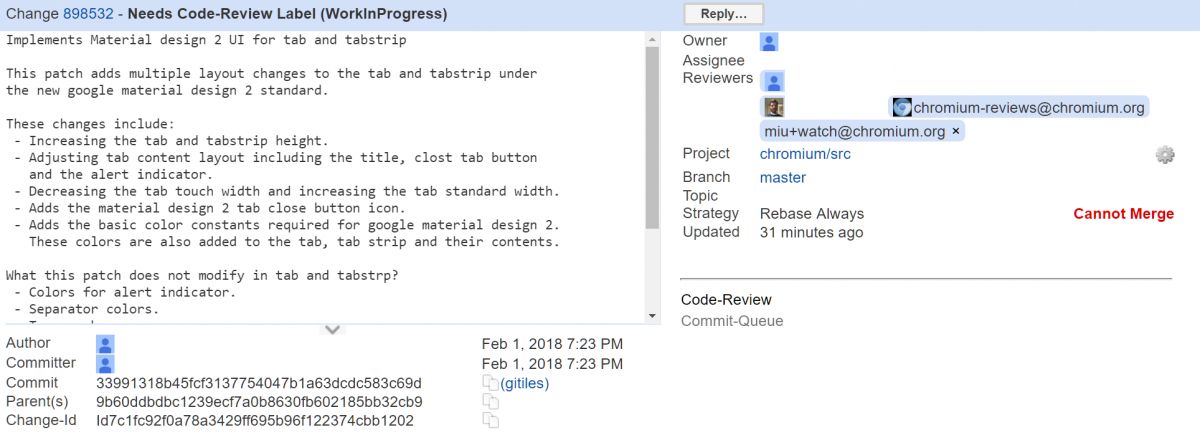Copy the Parent(s) hash to clipboard

point(490,402)
